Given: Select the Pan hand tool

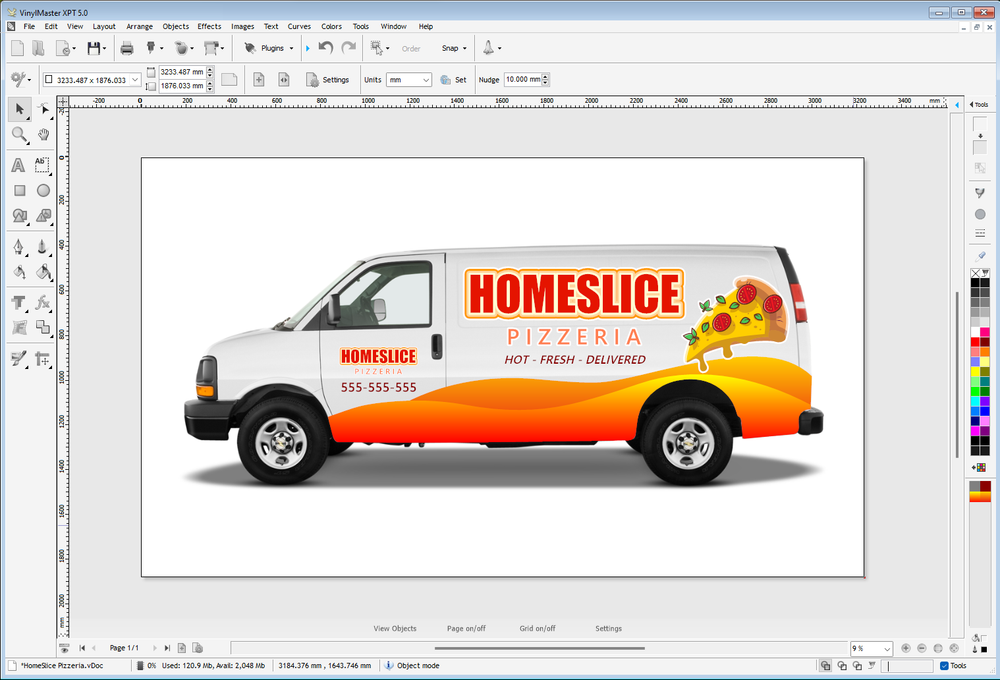Looking at the screenshot, I should click(45, 136).
